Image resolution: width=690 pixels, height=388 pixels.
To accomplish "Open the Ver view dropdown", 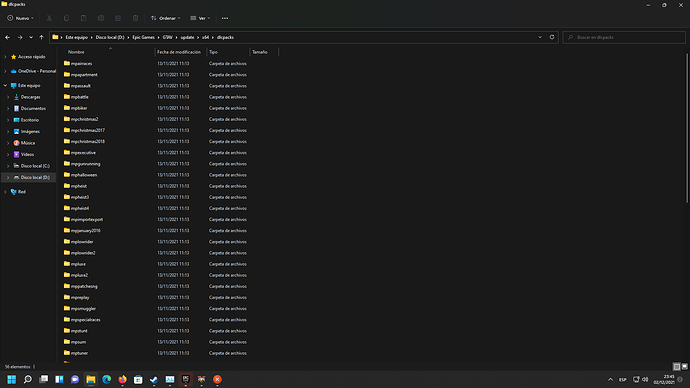I will point(200,18).
